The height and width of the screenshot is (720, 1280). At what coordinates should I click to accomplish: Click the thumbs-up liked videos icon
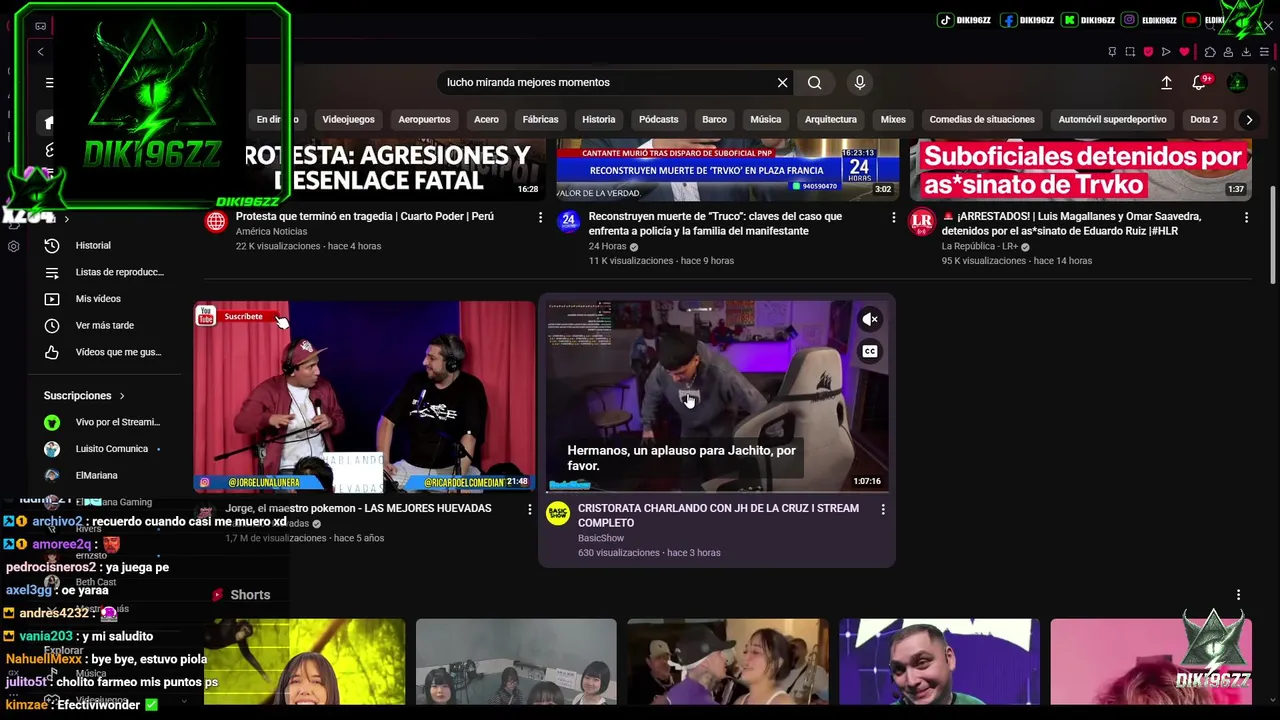click(52, 352)
